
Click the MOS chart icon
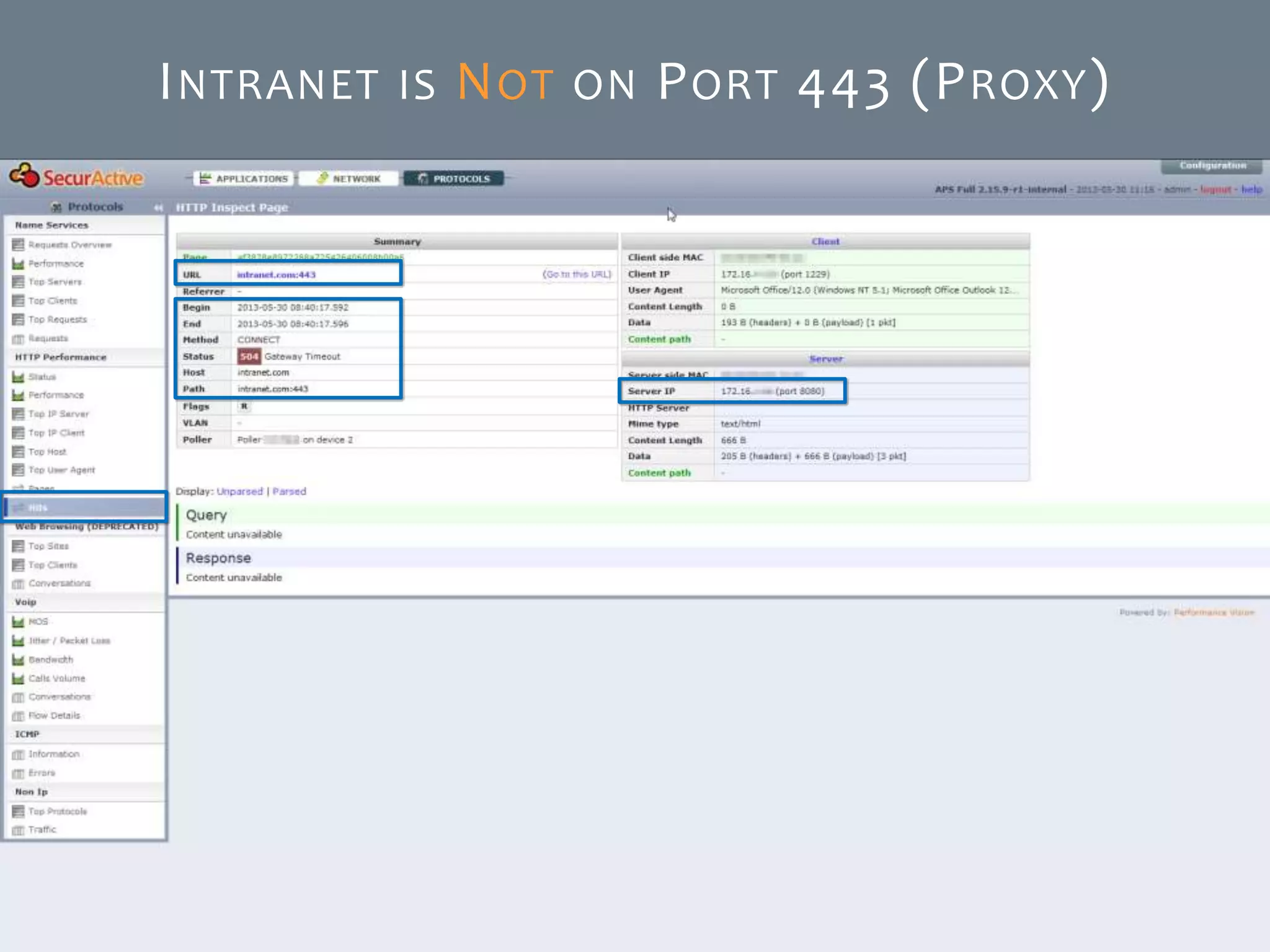pos(18,622)
